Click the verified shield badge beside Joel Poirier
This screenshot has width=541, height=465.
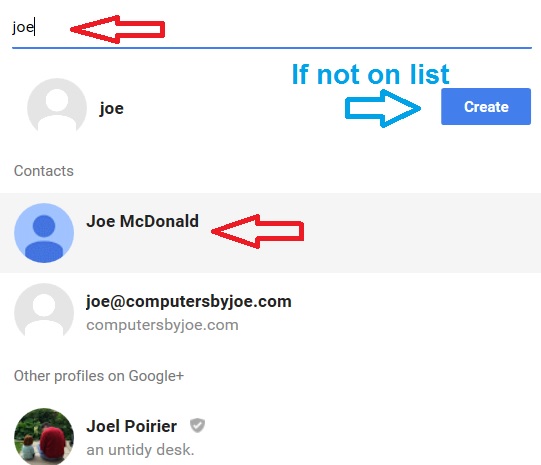(197, 425)
